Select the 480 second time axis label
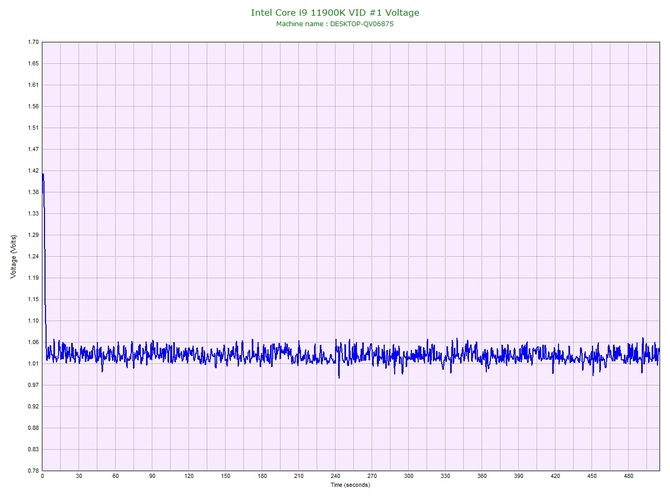The width and height of the screenshot is (670, 502). pyautogui.click(x=629, y=477)
